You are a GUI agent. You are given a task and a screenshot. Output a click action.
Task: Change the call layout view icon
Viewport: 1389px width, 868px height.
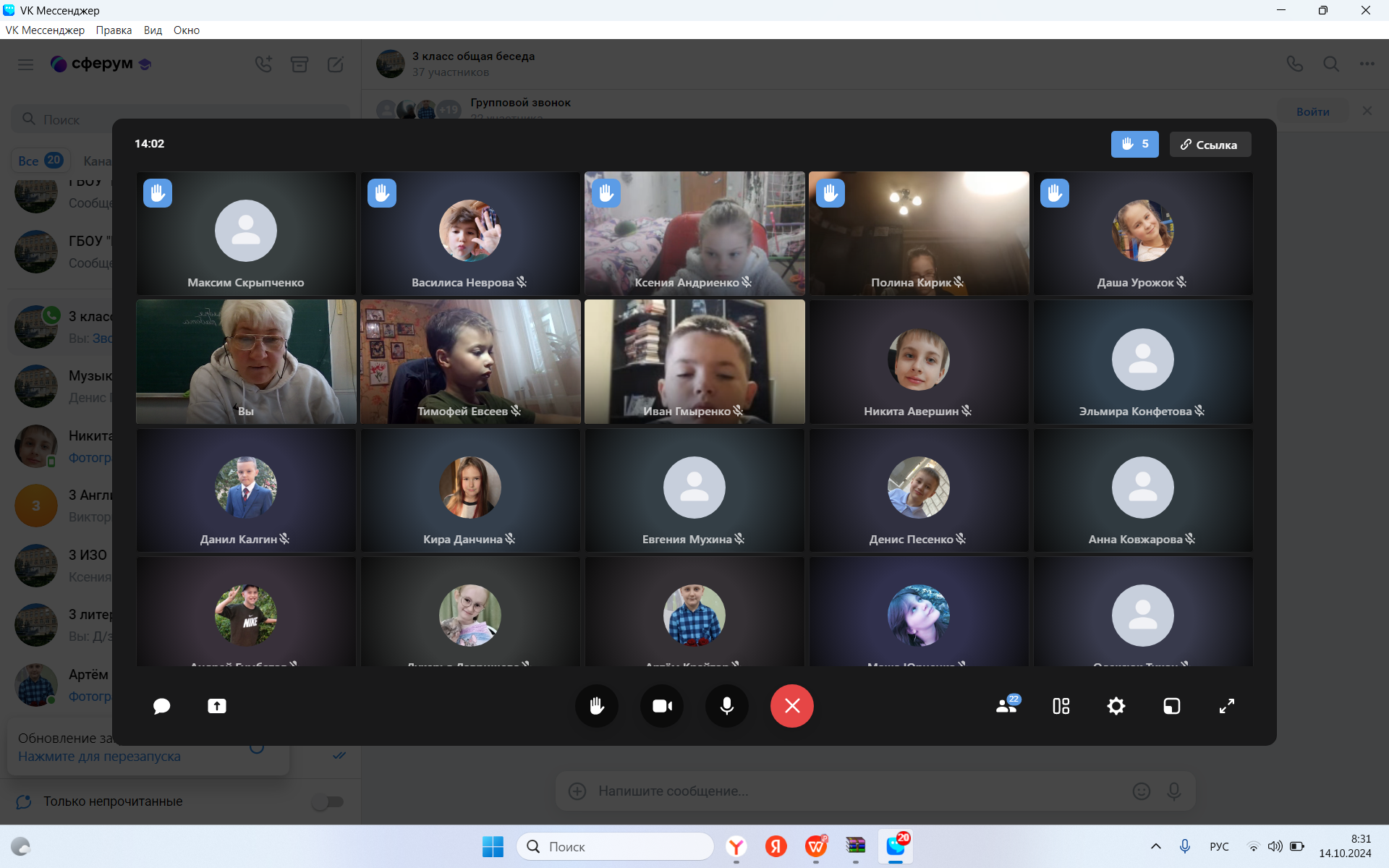click(1061, 706)
